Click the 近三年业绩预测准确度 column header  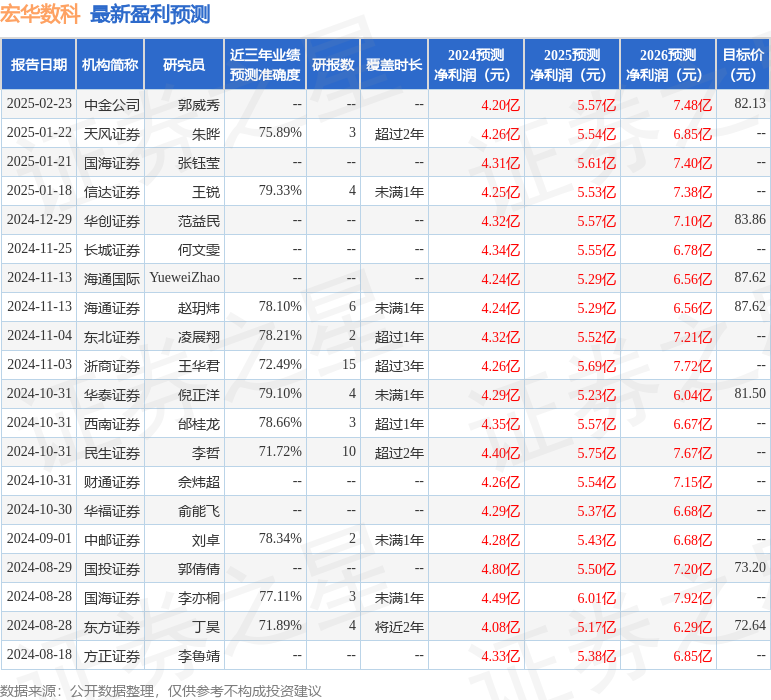[x=264, y=65]
